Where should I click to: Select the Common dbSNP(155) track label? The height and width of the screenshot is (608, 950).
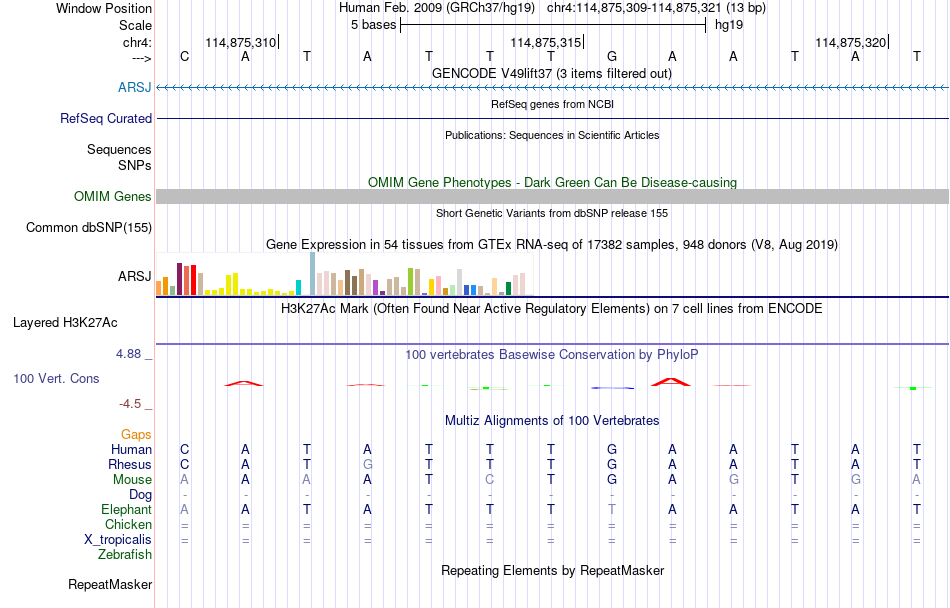(88, 227)
